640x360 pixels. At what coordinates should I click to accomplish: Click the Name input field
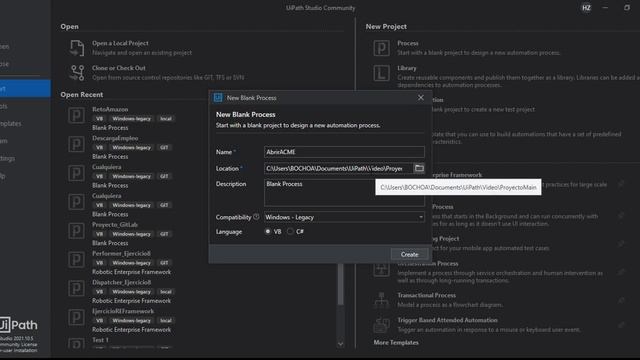[x=344, y=152]
